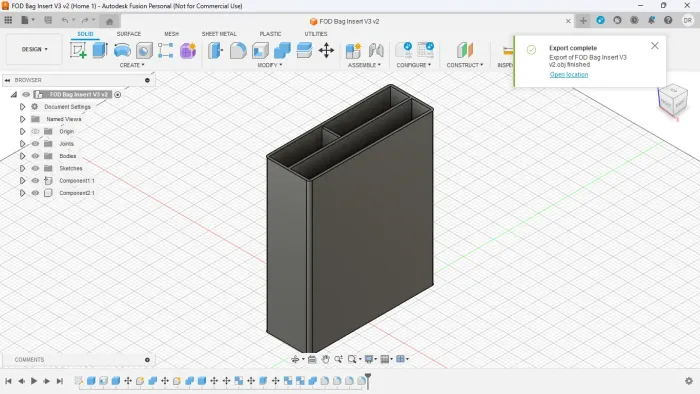Undo the last action

click(x=65, y=20)
